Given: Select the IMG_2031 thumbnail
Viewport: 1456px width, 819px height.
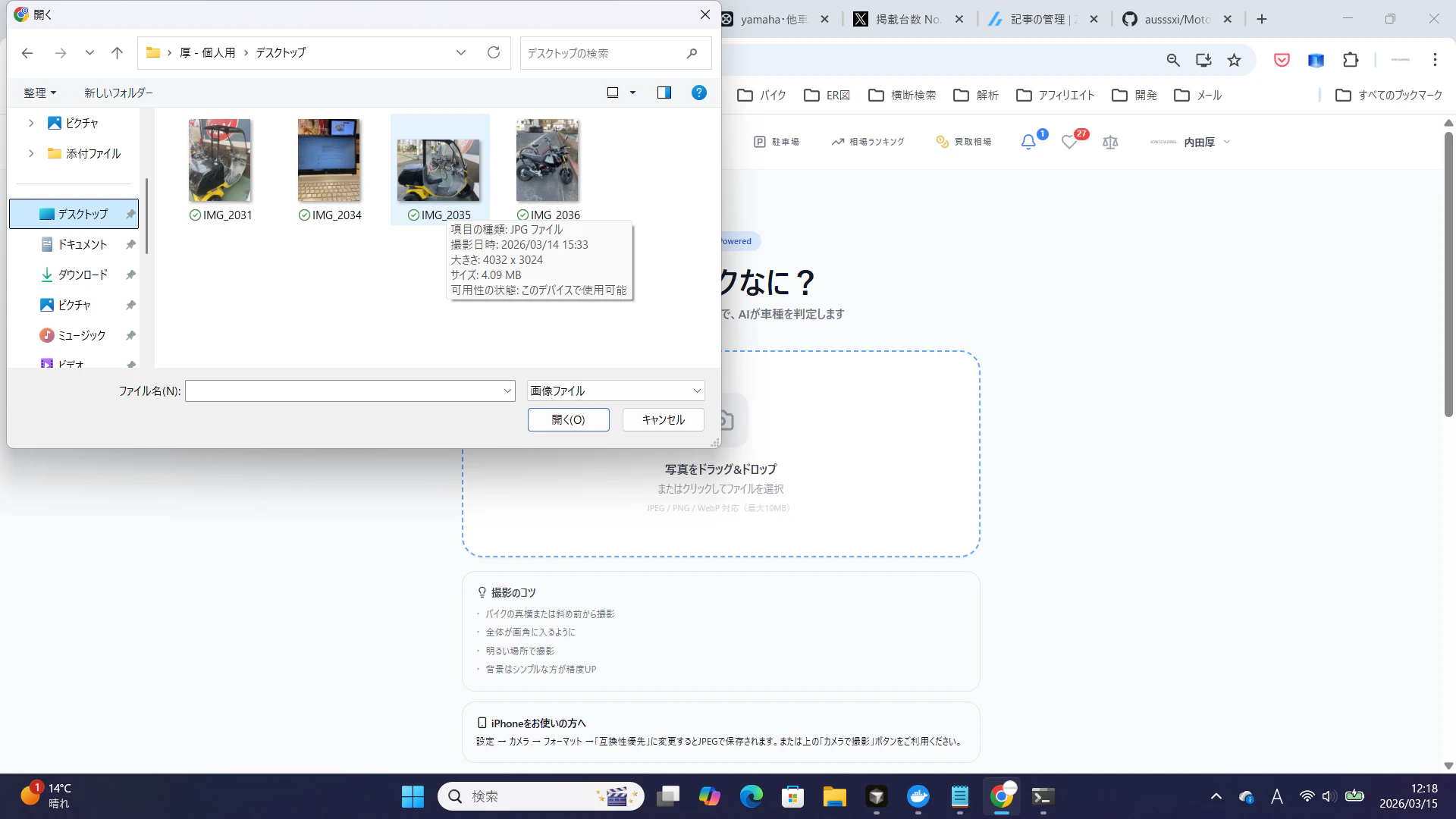Looking at the screenshot, I should (x=220, y=161).
